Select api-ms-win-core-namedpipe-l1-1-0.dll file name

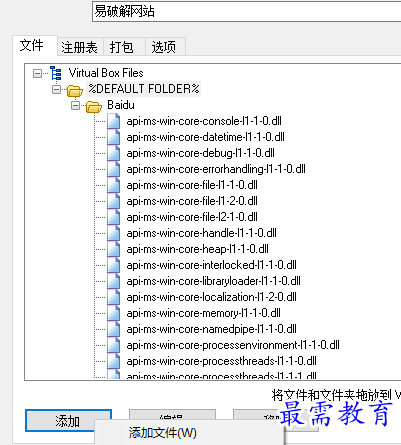click(x=212, y=329)
